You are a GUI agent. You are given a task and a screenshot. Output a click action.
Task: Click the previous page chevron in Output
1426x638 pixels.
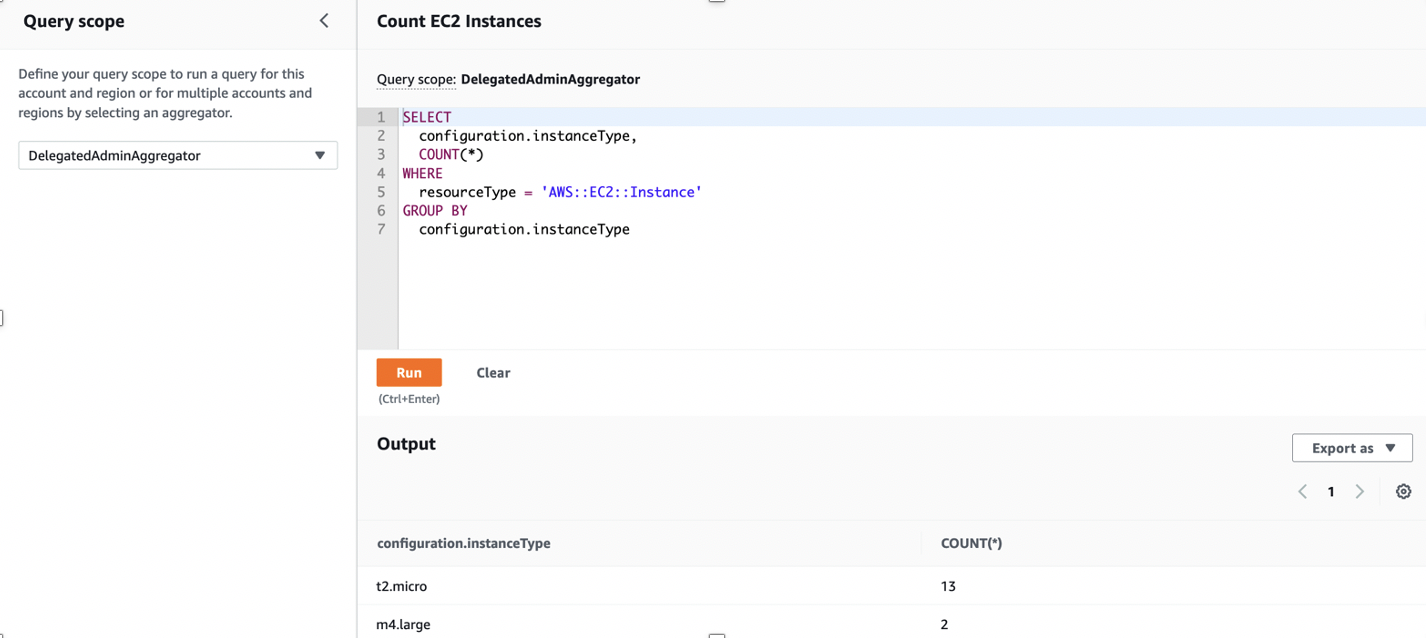[1302, 491]
